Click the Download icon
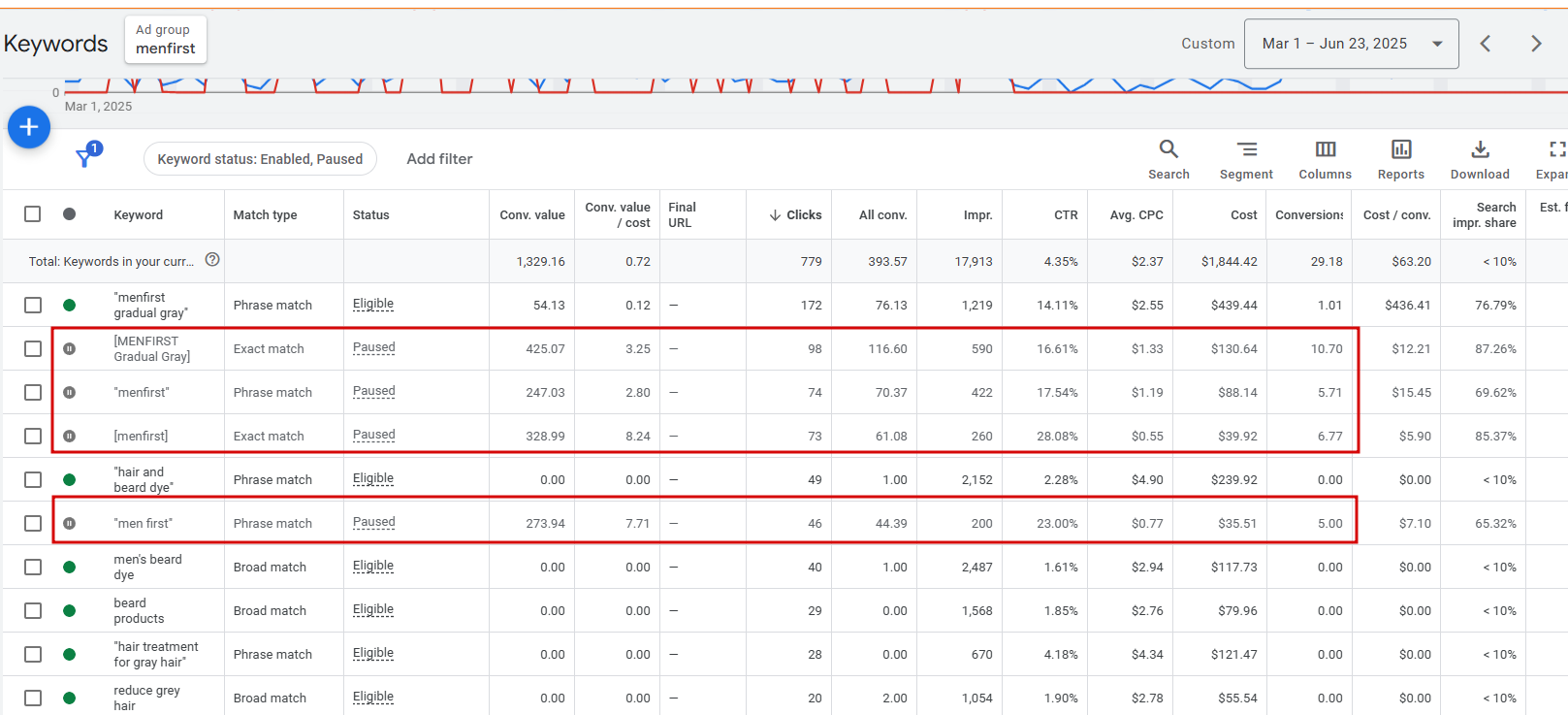Image resolution: width=1568 pixels, height=715 pixels. pos(1480,149)
